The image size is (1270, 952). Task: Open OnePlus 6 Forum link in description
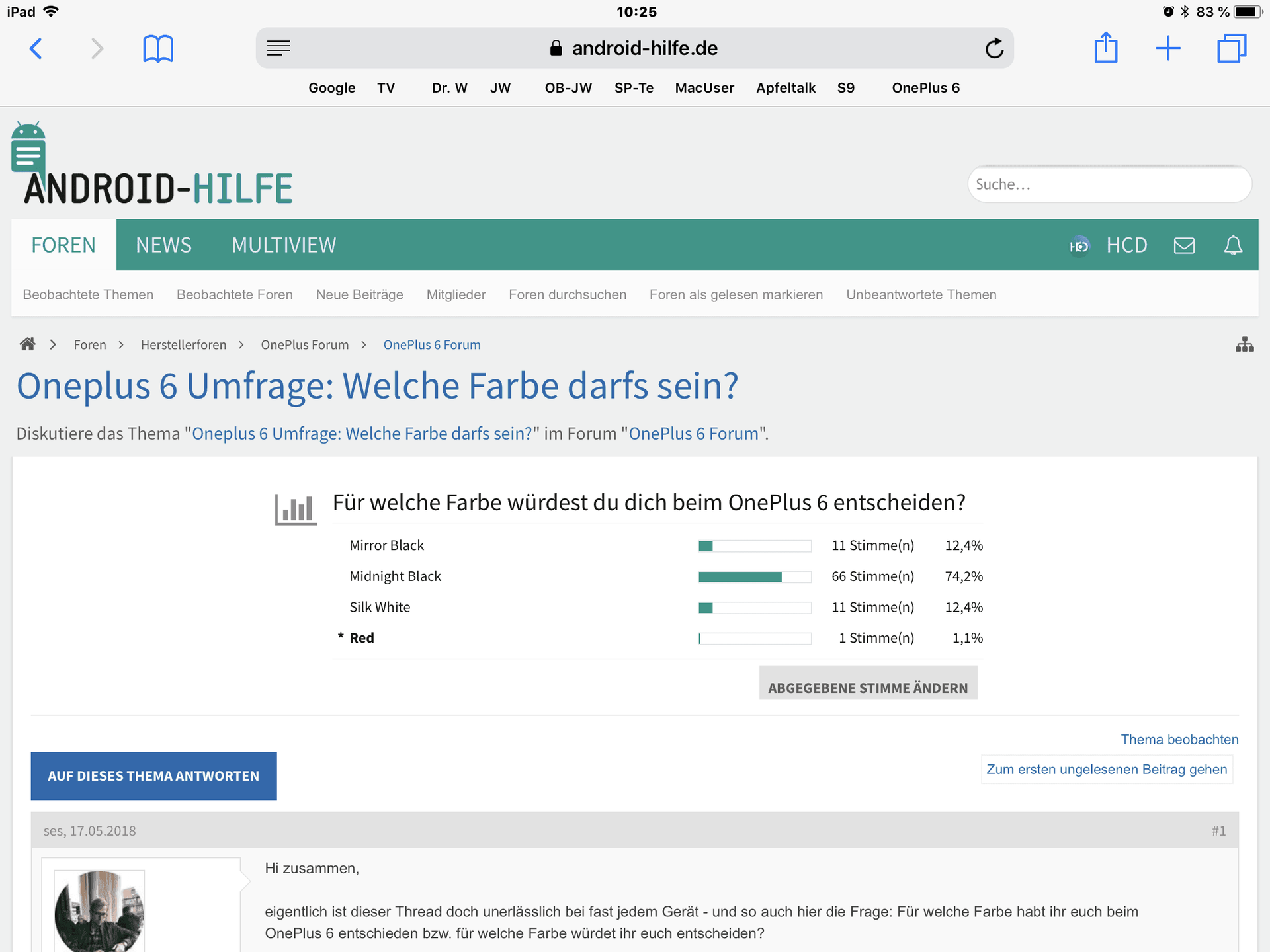[694, 434]
